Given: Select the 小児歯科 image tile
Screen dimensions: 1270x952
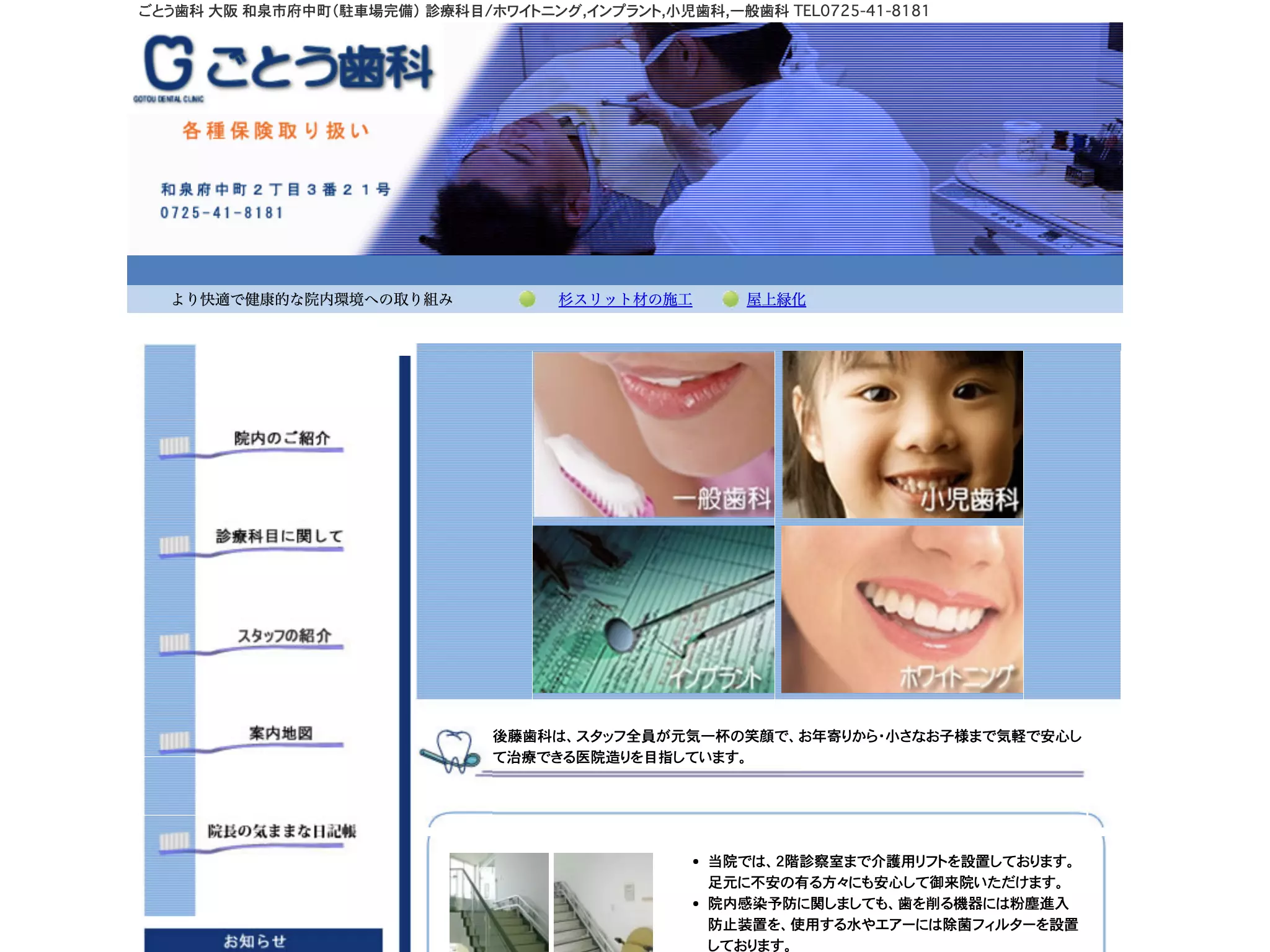Looking at the screenshot, I should click(x=902, y=434).
